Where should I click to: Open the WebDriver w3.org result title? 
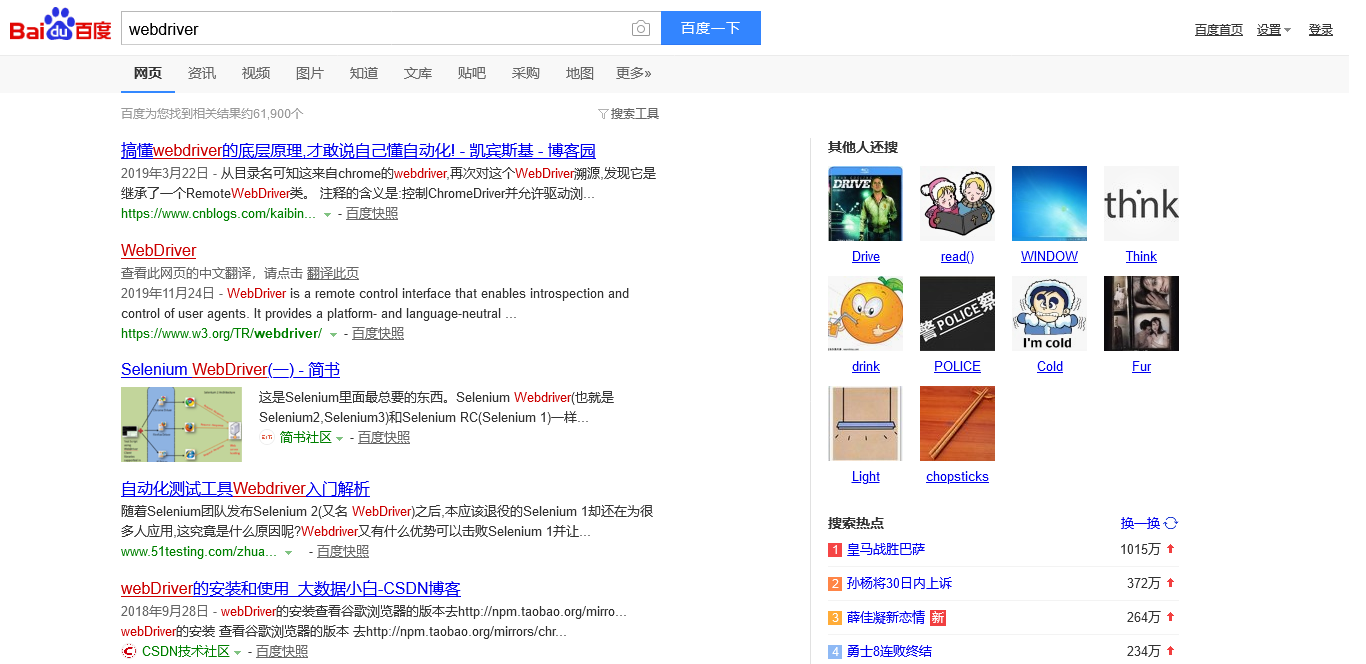click(158, 251)
